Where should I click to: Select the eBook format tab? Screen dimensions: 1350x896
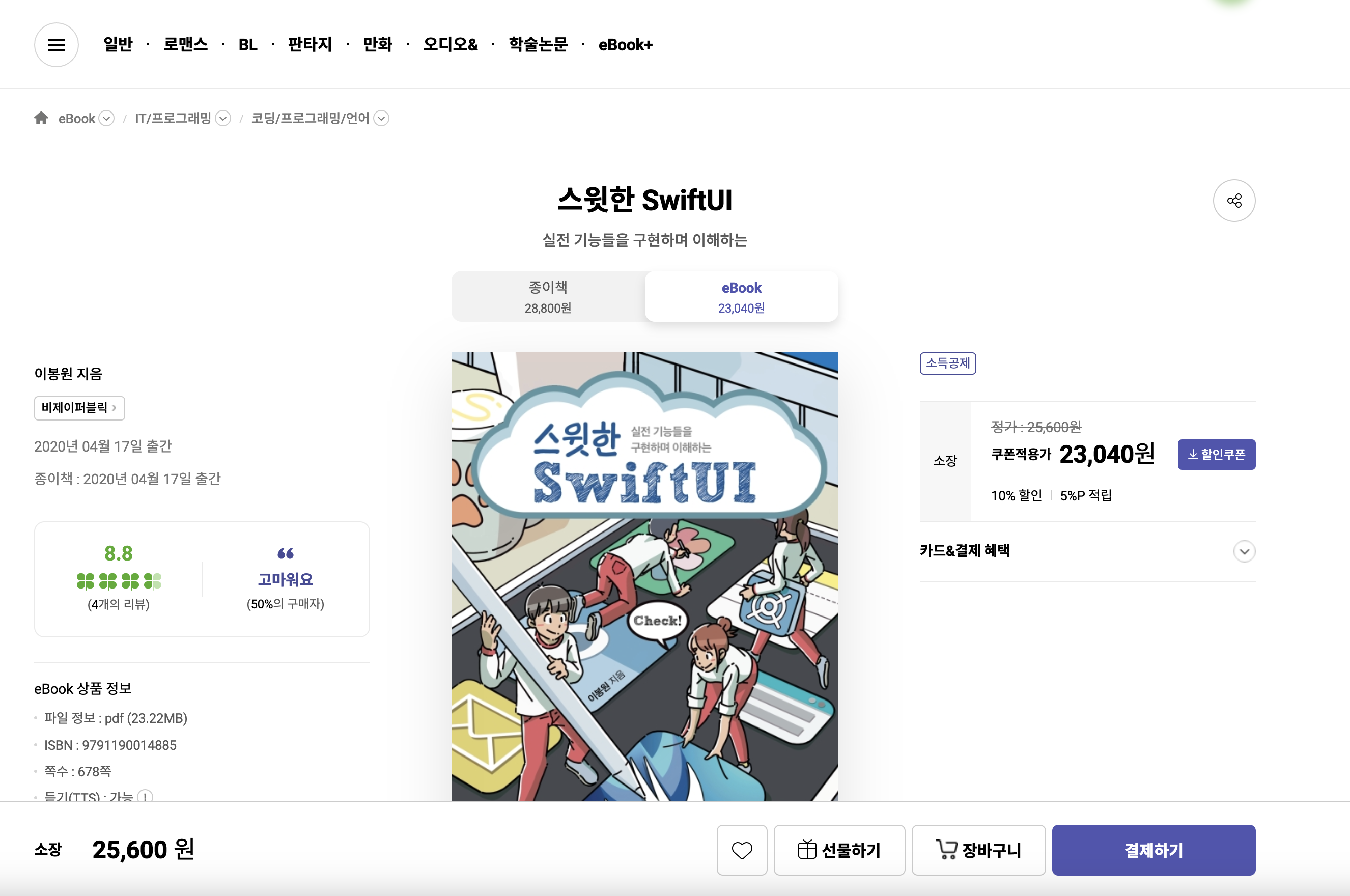pos(741,297)
